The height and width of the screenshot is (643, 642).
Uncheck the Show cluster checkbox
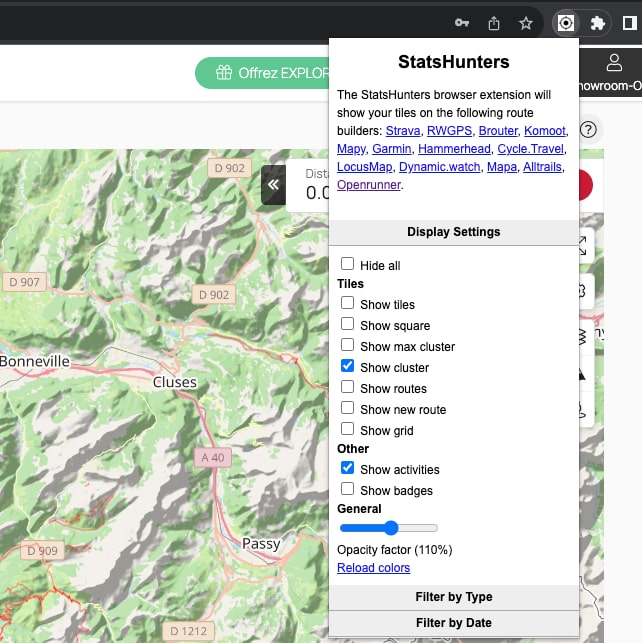coord(347,366)
